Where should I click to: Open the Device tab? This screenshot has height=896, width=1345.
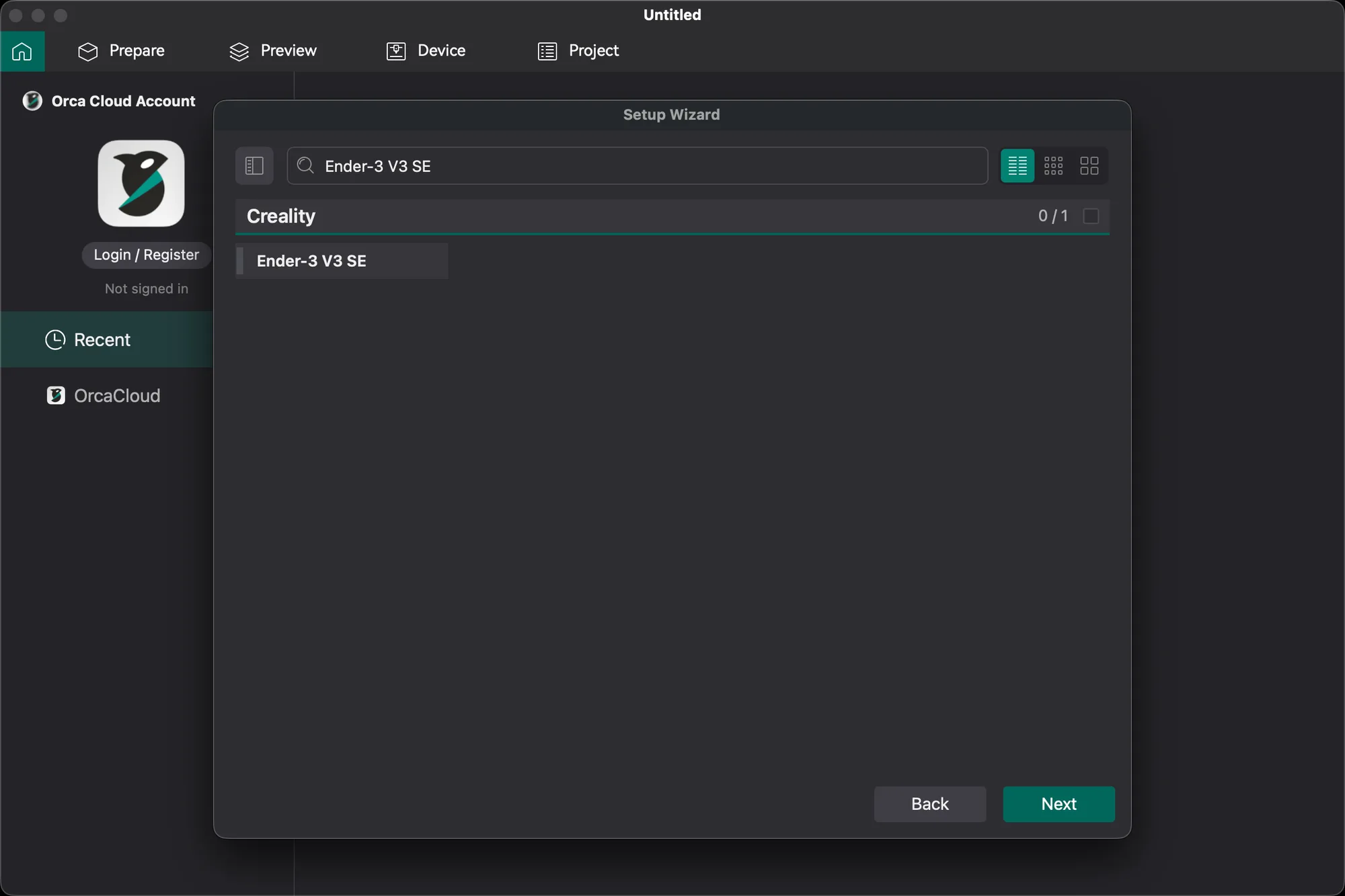[x=426, y=51]
